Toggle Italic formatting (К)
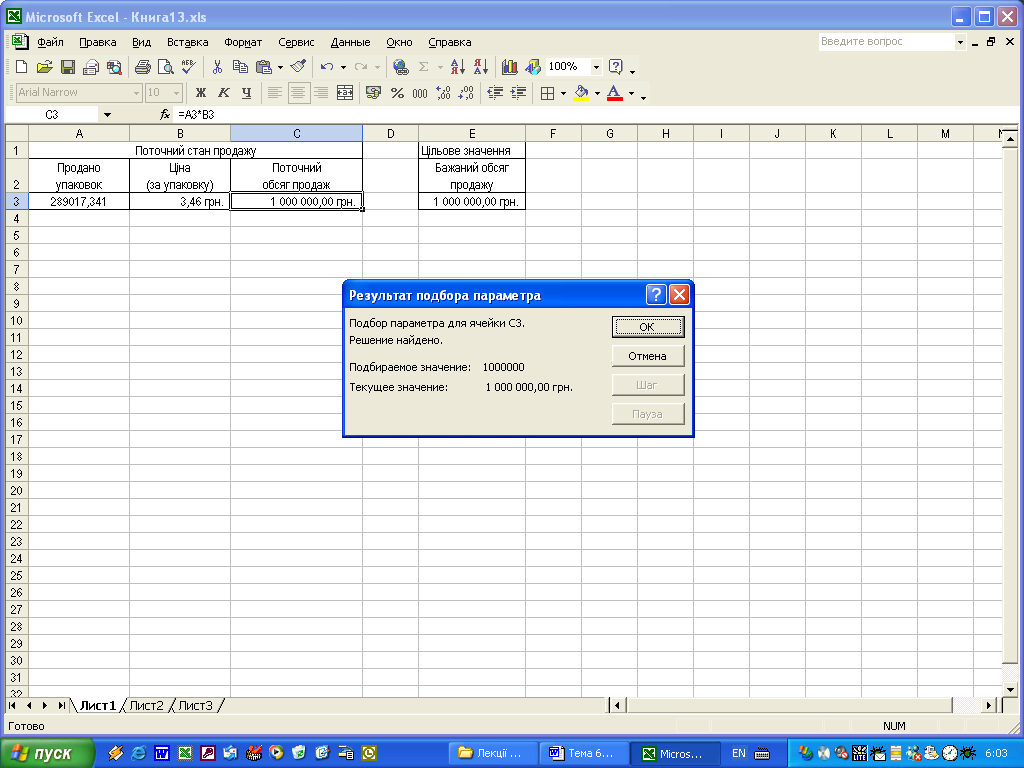This screenshot has width=1024, height=768. click(223, 93)
